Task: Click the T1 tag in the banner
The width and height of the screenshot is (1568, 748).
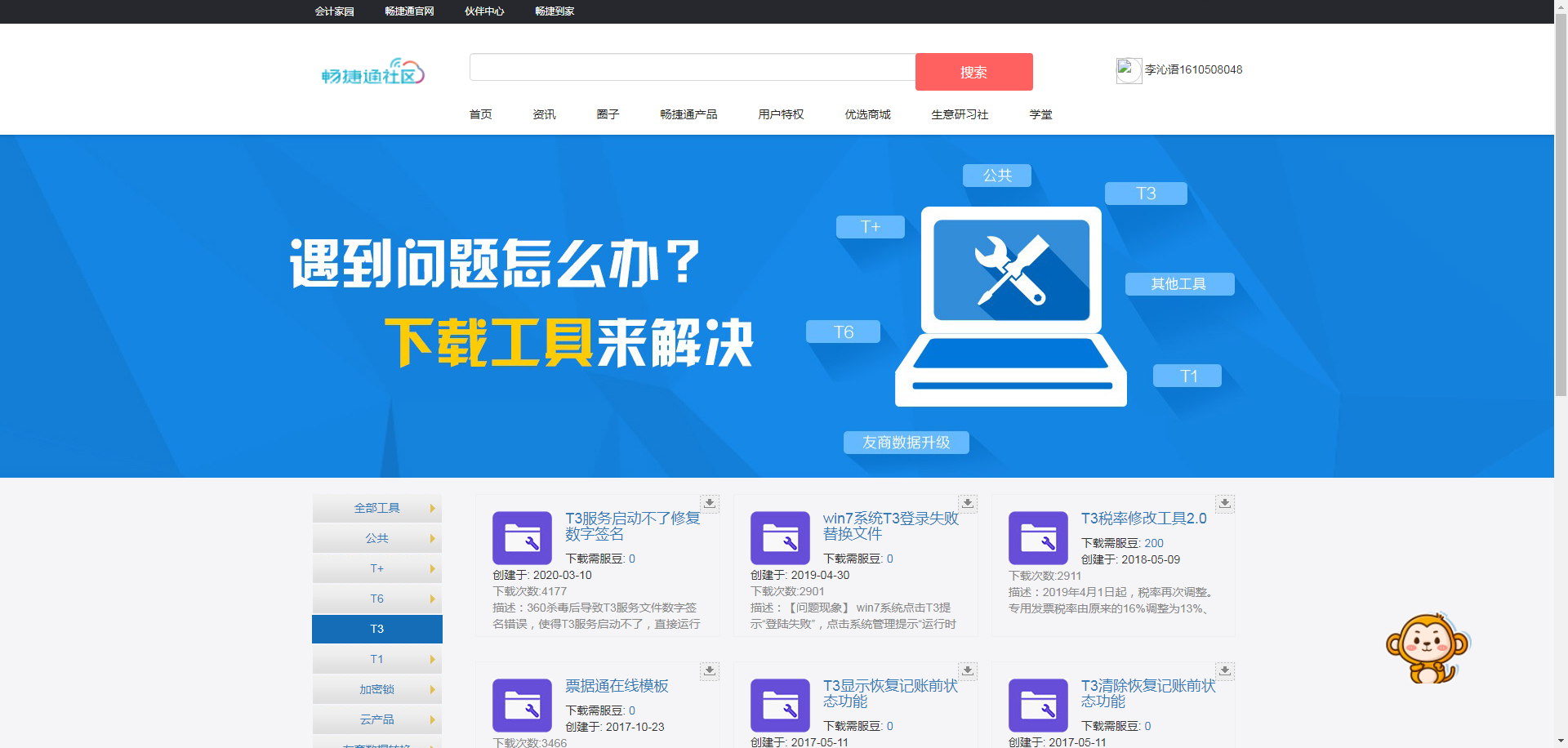Action: point(1187,376)
